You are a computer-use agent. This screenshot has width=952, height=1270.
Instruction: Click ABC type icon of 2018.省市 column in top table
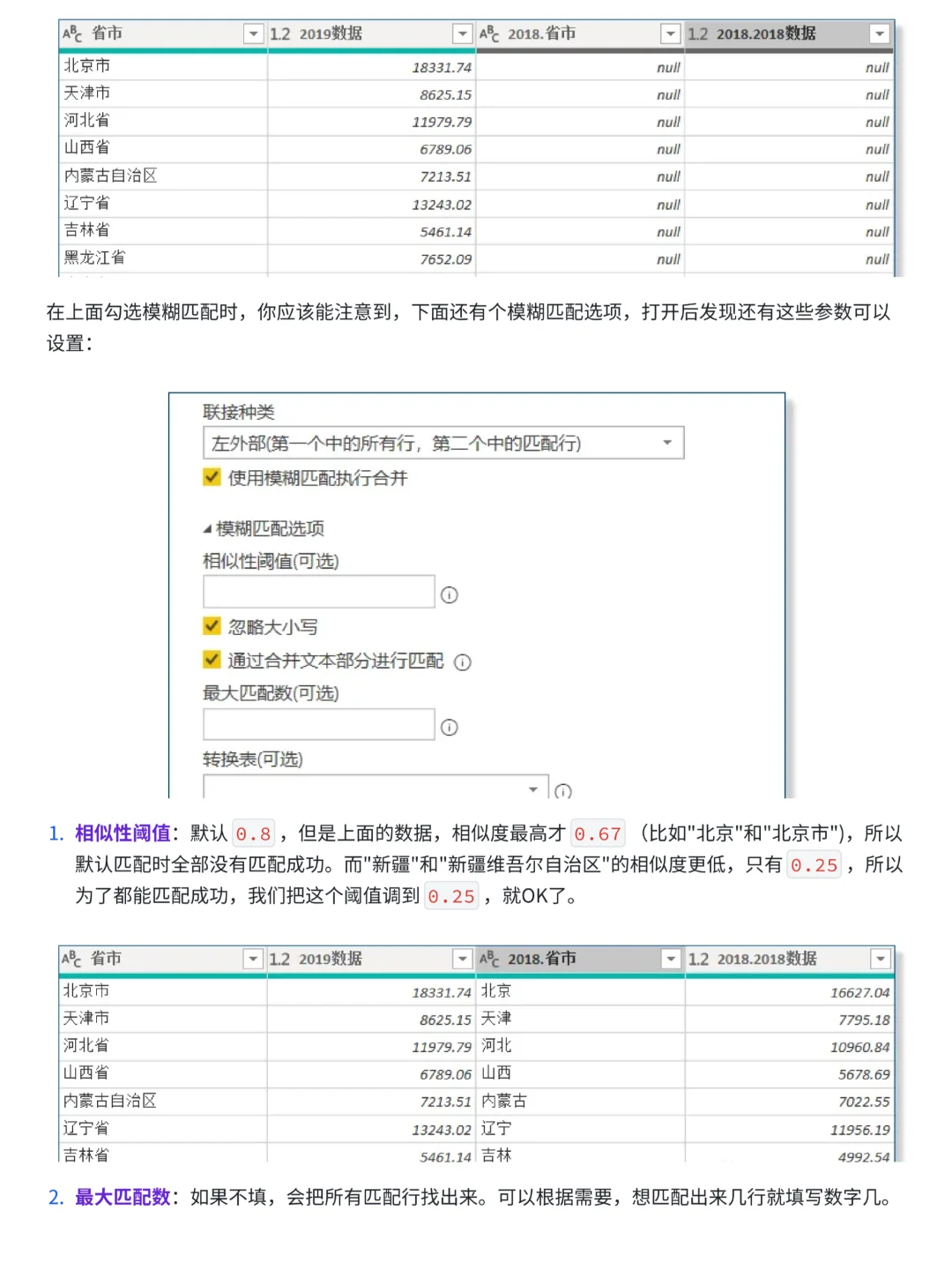[489, 34]
